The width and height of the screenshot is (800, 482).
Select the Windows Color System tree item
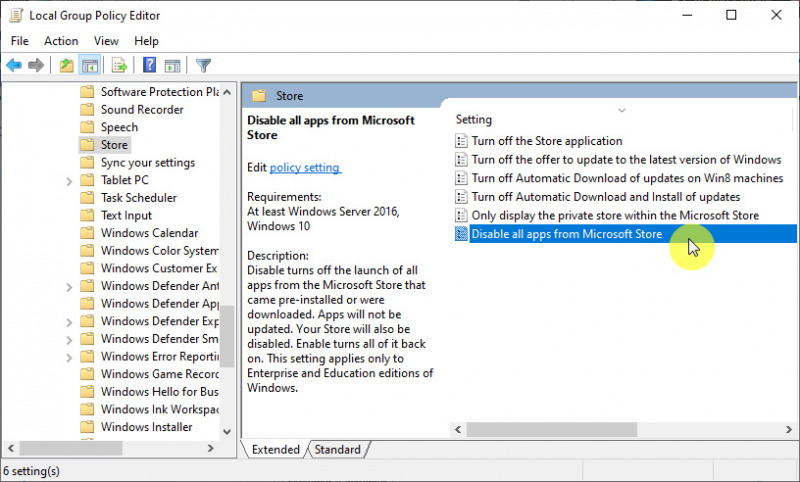[x=160, y=250]
